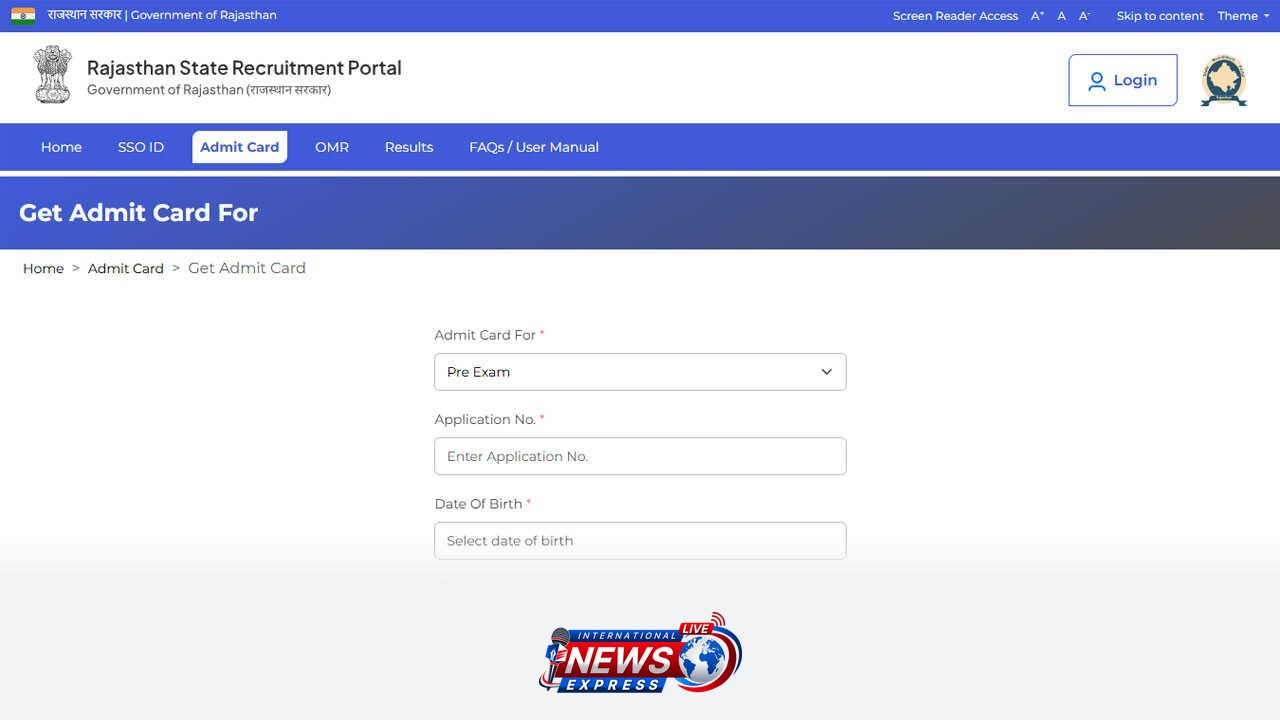Click the national emblem logo

(x=52, y=75)
